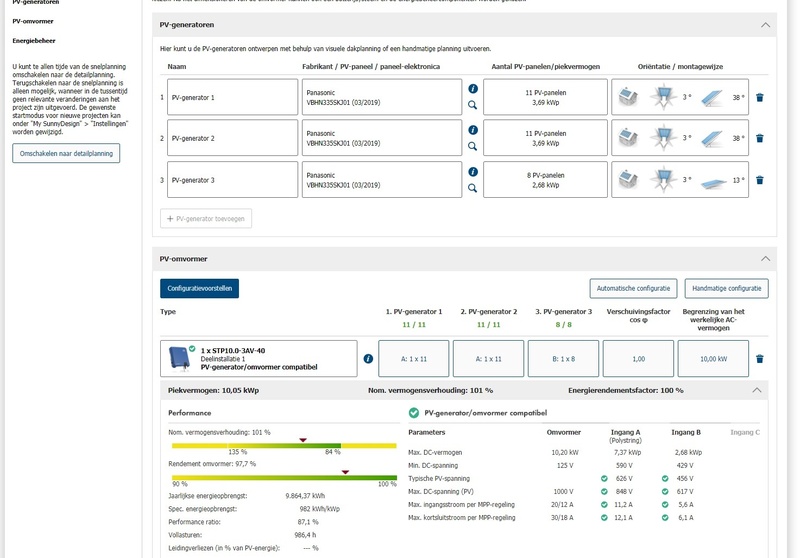This screenshot has width=800, height=558.
Task: Click Nom. vermogensverhouding performance bar
Action: point(284,446)
